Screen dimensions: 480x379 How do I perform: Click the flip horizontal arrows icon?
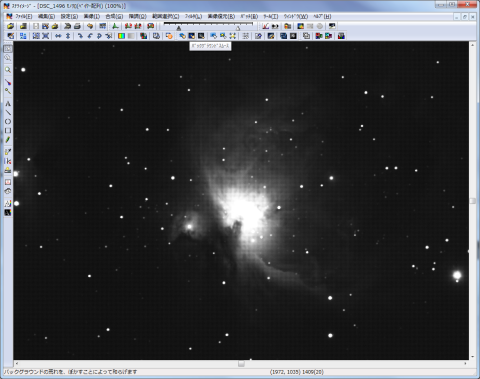(58, 36)
